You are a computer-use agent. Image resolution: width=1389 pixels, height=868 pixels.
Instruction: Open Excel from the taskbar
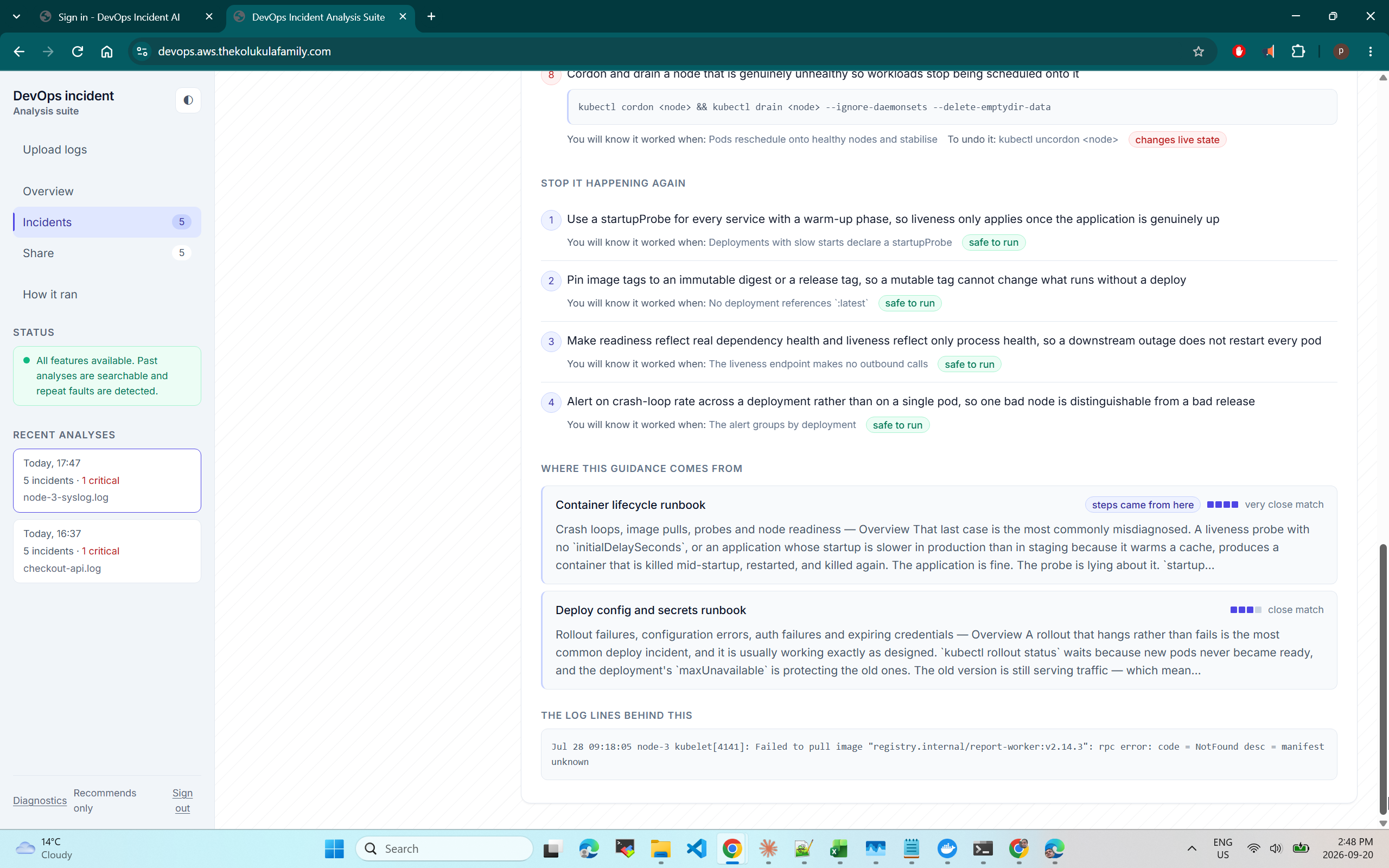[839, 848]
